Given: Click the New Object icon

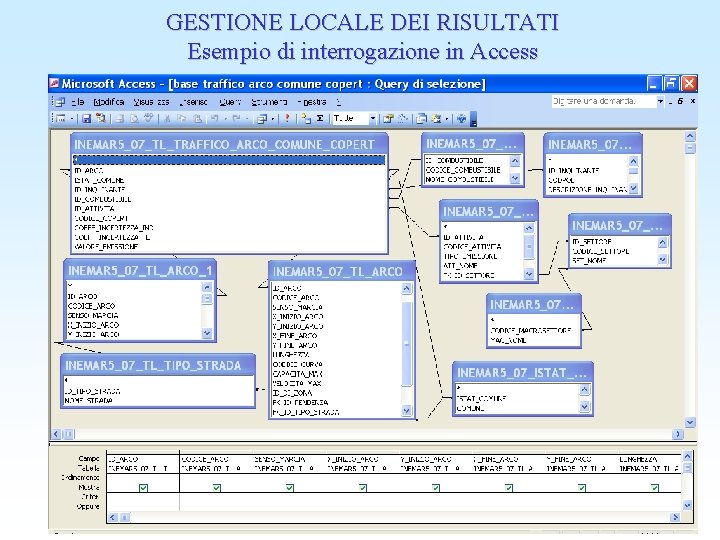Looking at the screenshot, I should [436, 119].
